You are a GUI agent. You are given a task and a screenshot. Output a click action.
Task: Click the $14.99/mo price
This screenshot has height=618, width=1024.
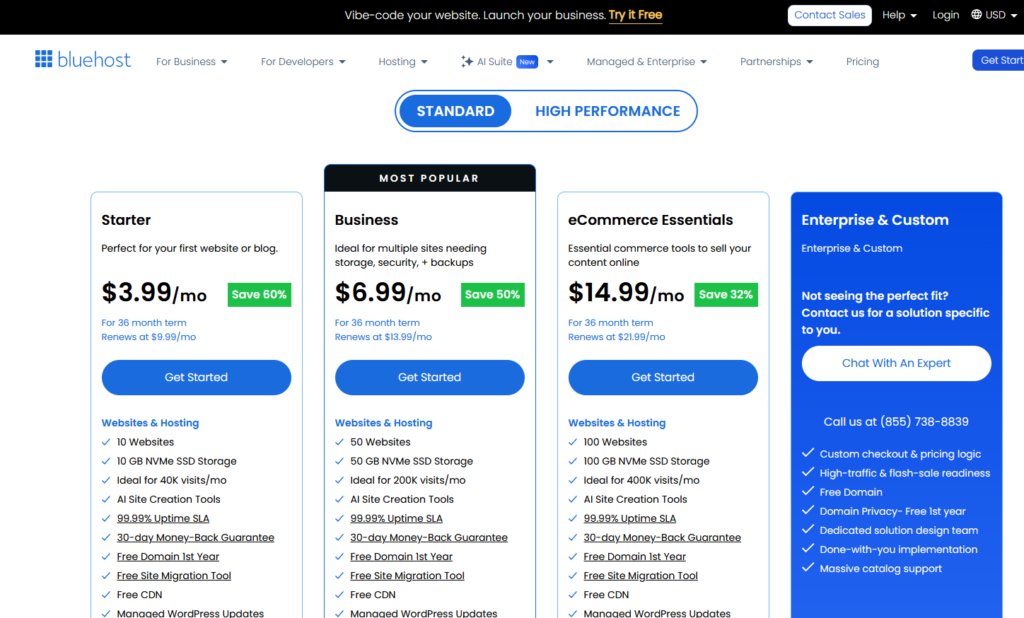626,292
